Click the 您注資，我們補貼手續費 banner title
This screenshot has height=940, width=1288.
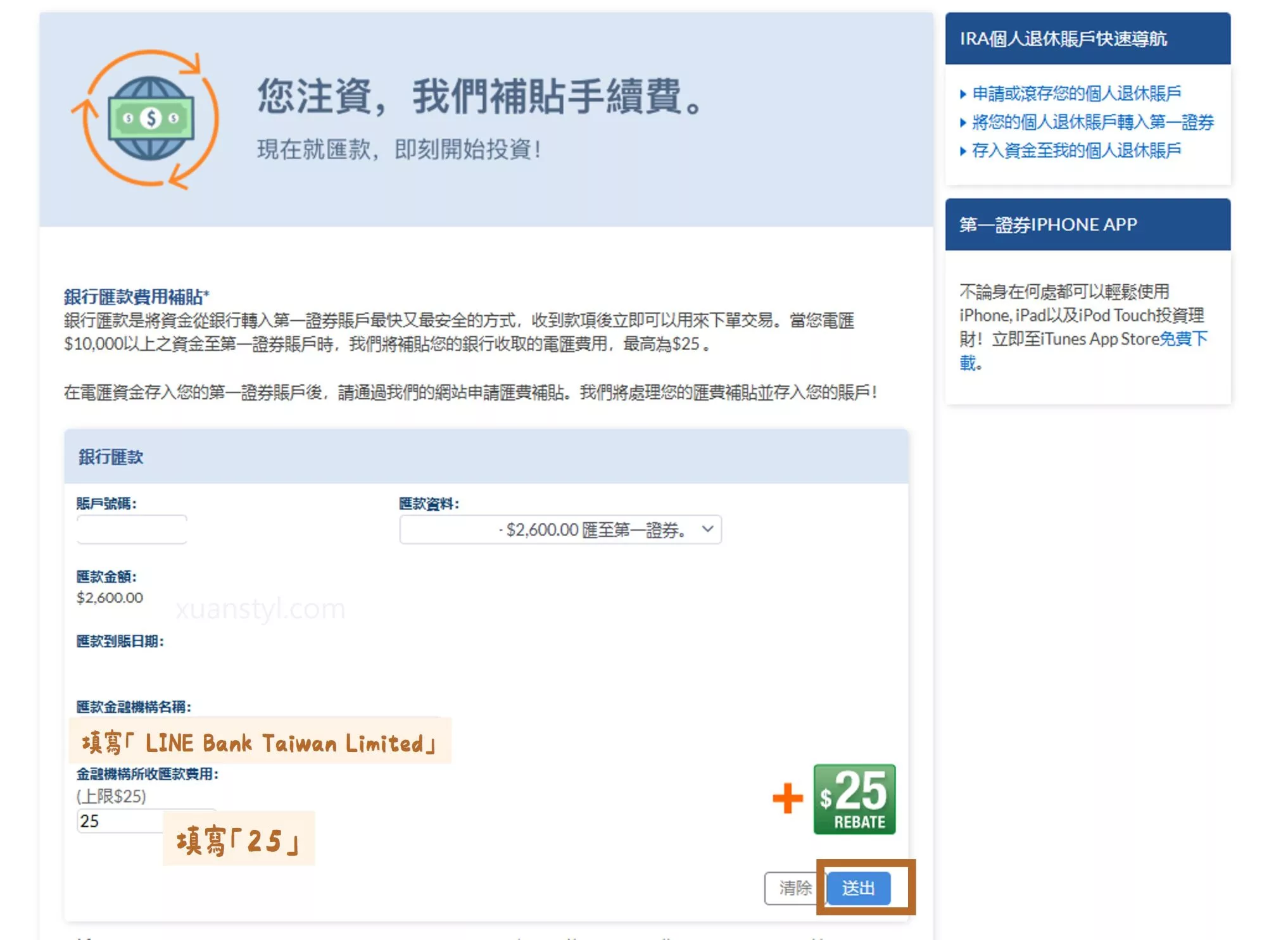[x=481, y=97]
